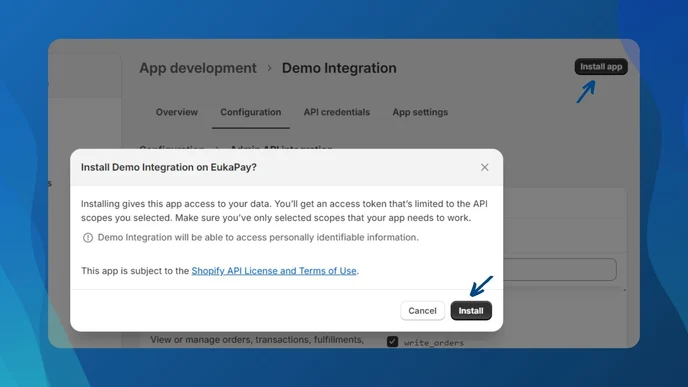Select the Configuration tab
The image size is (688, 387).
tap(251, 112)
